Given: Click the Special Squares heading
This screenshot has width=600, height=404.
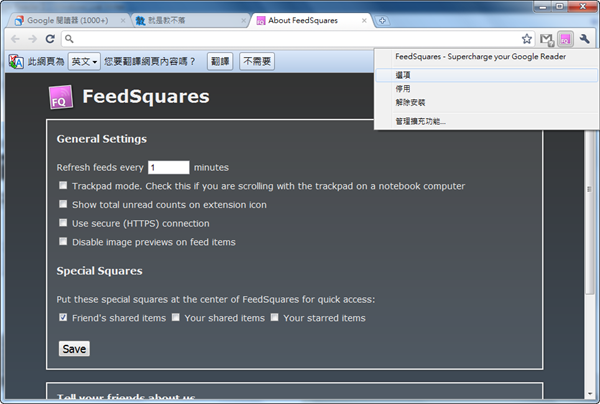Looking at the screenshot, I should pos(99,271).
